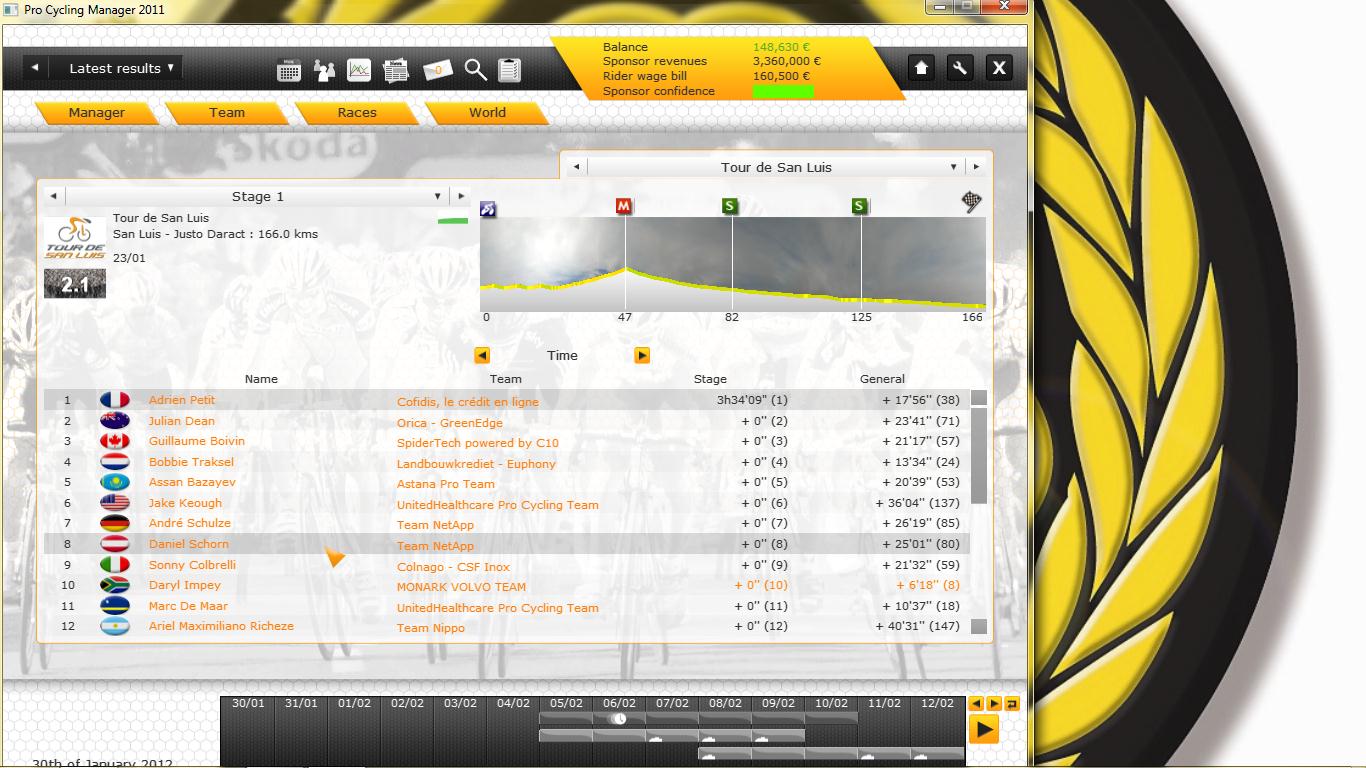The height and width of the screenshot is (768, 1366).
Task: Open the statistics graph icon
Action: tap(359, 70)
